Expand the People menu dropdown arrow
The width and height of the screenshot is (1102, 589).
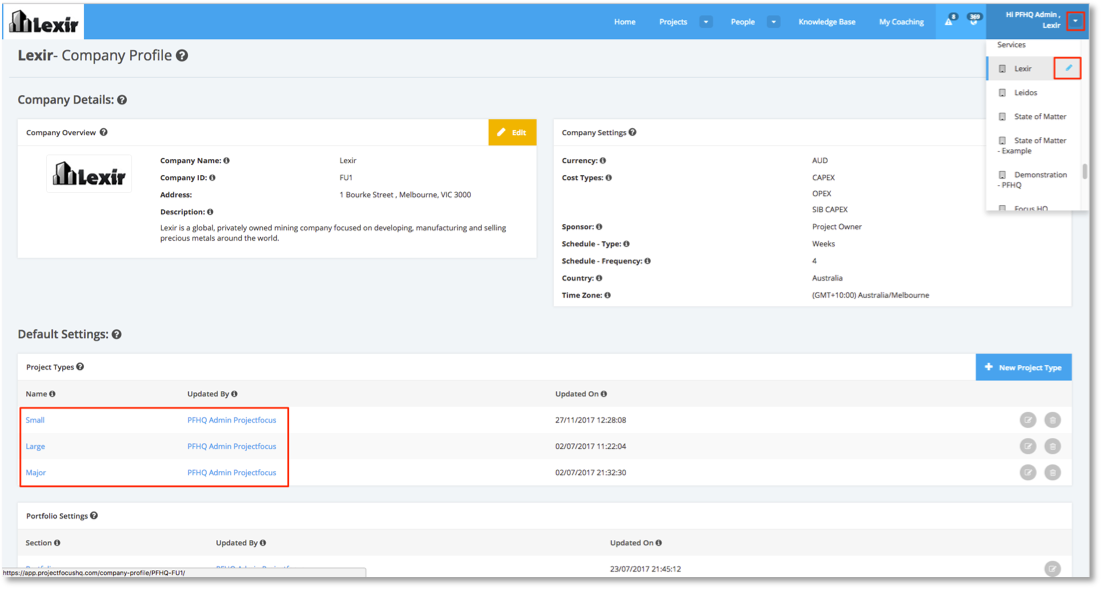coord(773,22)
